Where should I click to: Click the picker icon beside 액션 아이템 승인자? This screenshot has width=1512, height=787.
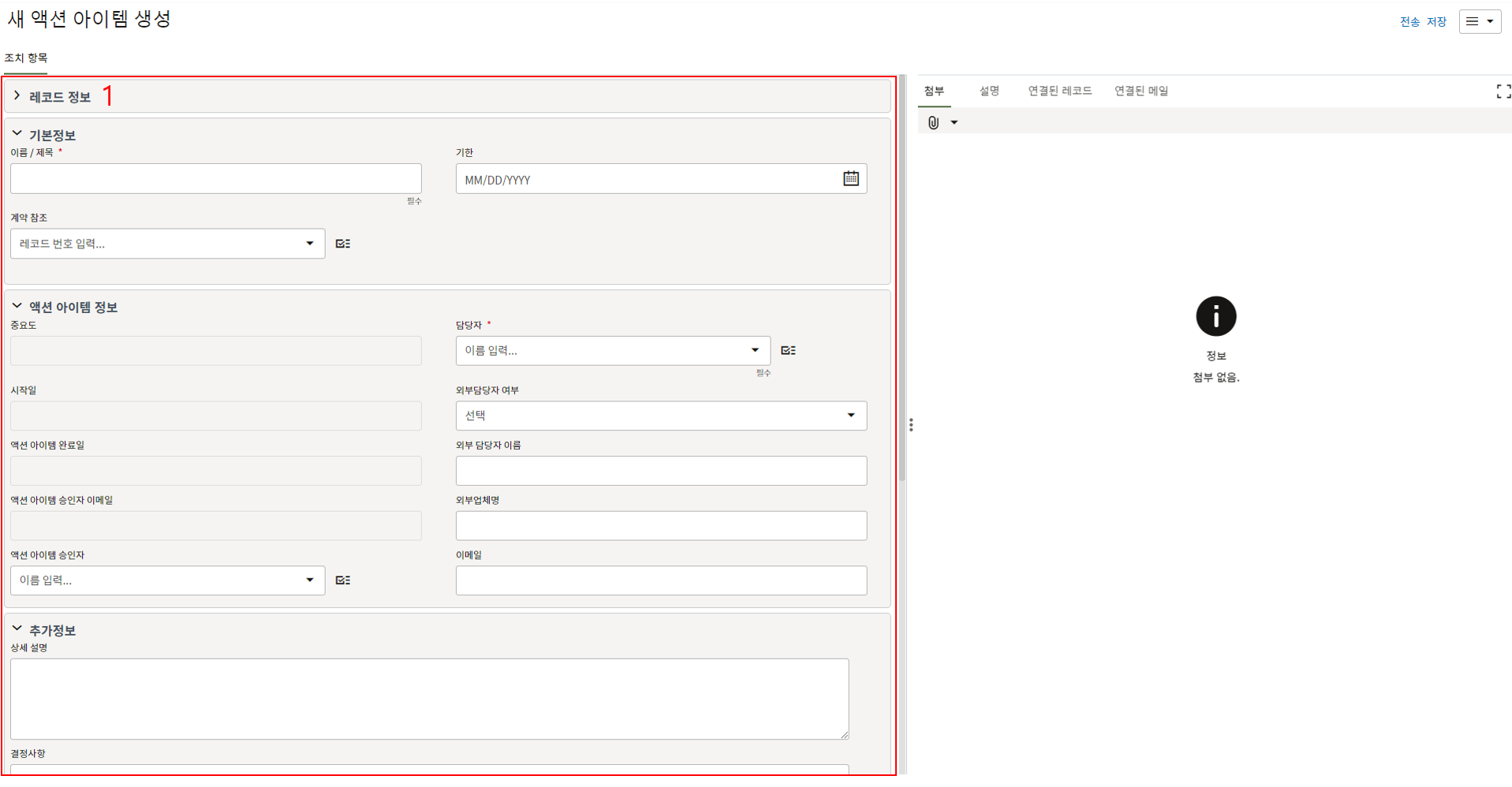pos(343,580)
